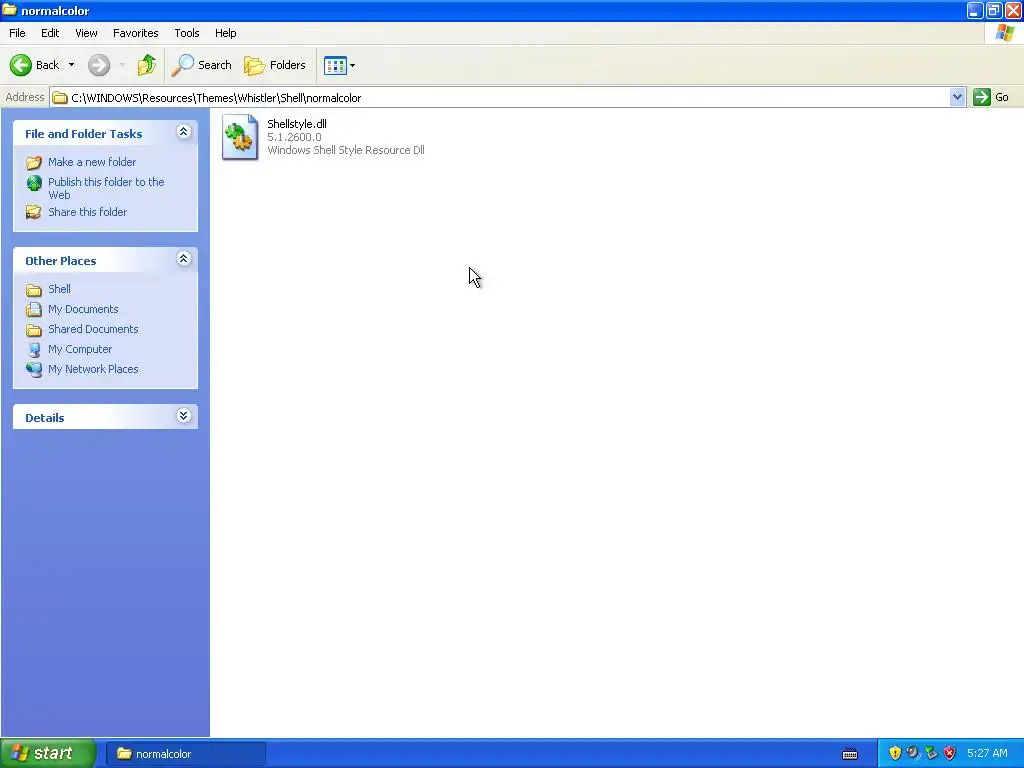Click the green Go arrow button
The height and width of the screenshot is (768, 1024).
(x=982, y=97)
